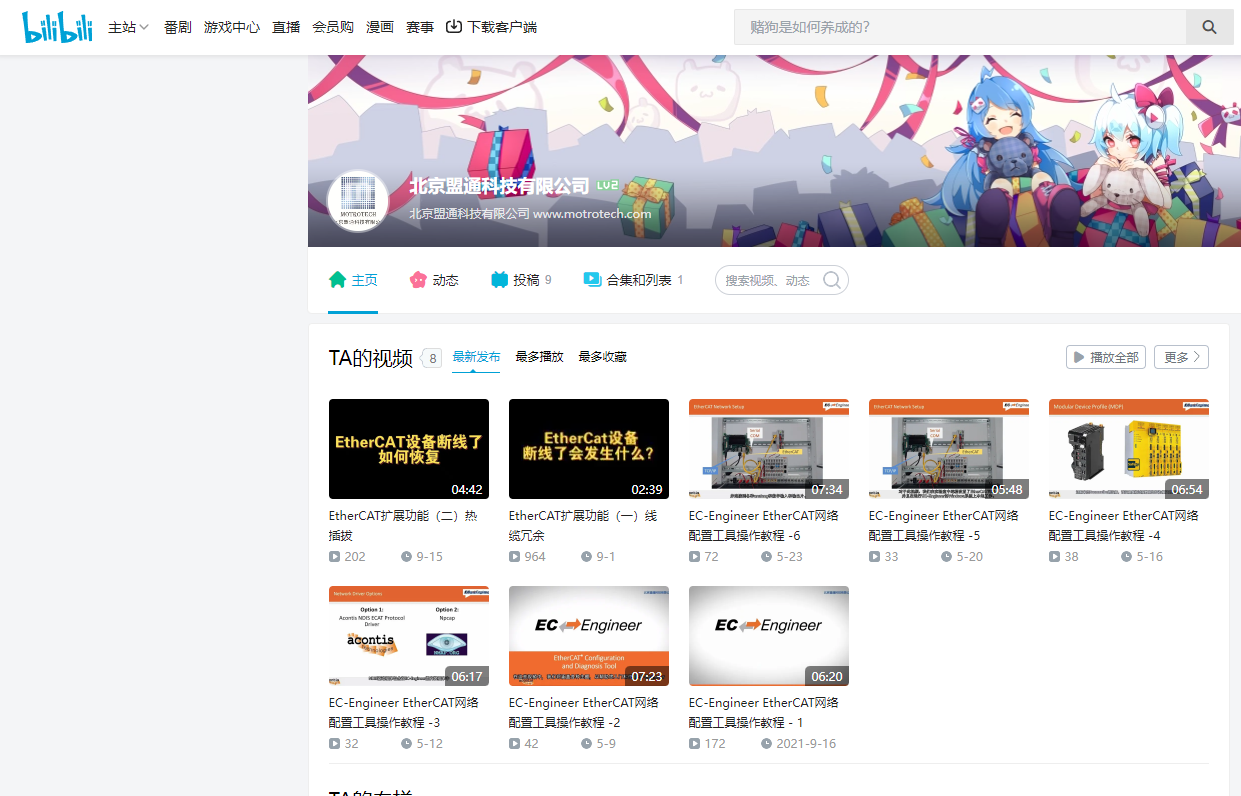Open the acontis 06:17 video thumbnail
The height and width of the screenshot is (796, 1241).
coord(409,636)
